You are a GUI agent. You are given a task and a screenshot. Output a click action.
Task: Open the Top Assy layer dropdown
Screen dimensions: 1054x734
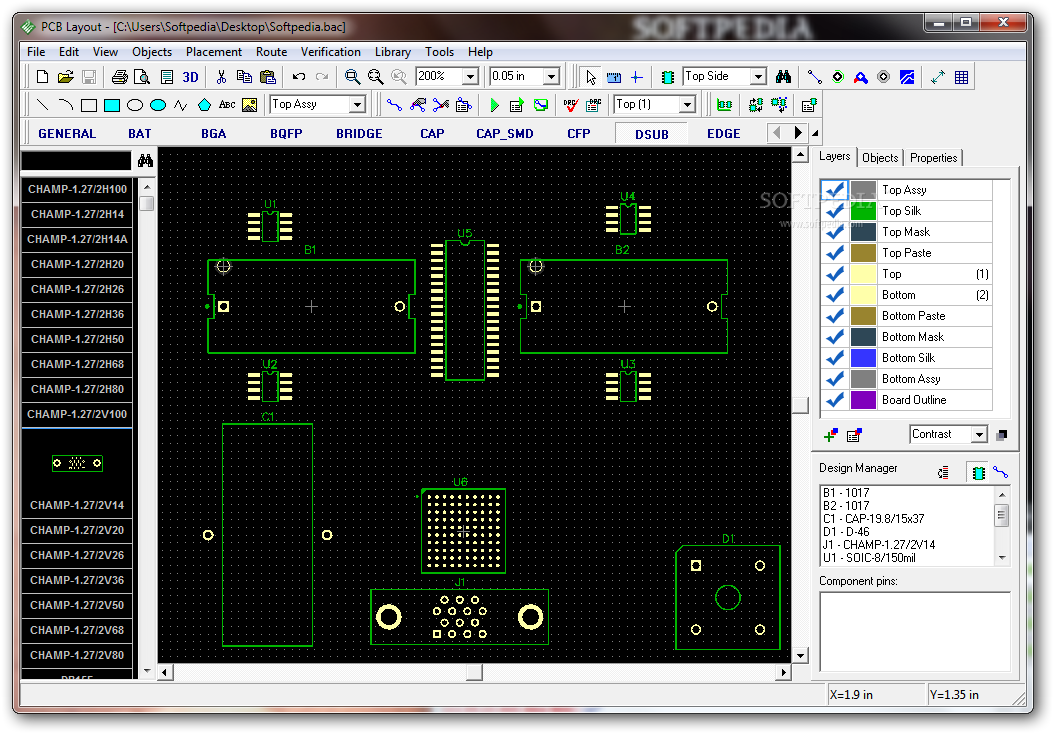click(358, 105)
